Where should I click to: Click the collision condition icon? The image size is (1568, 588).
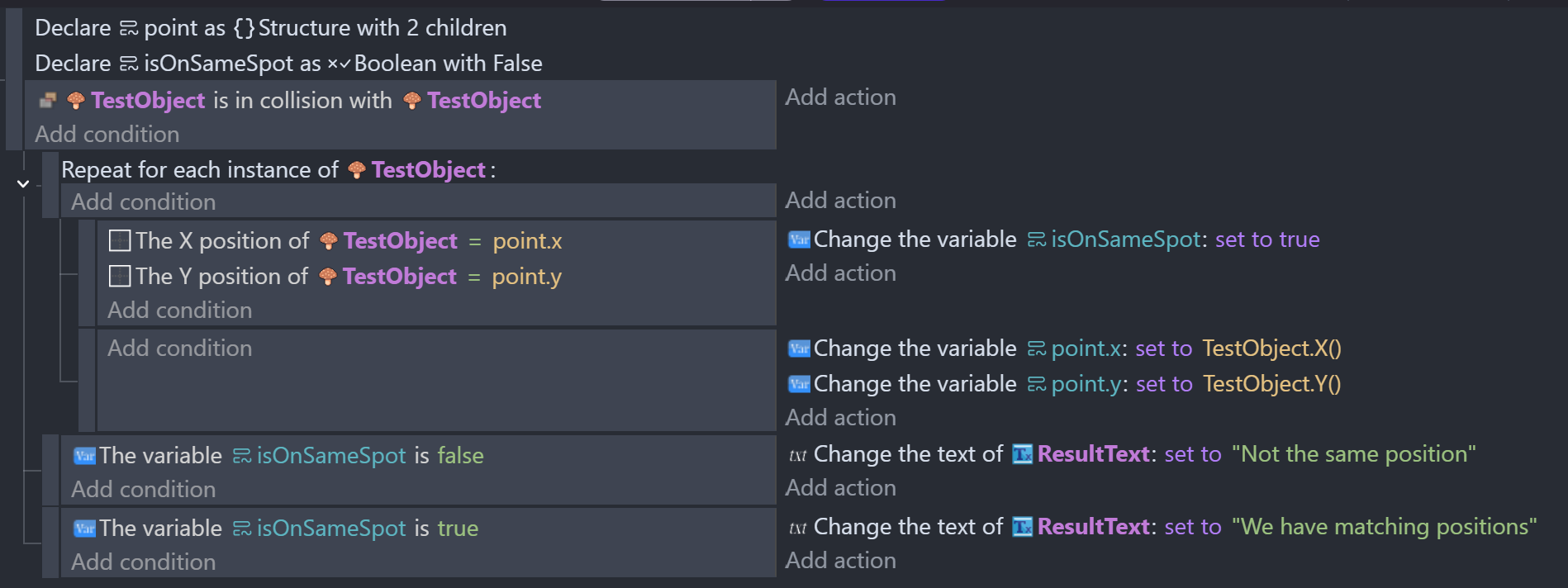(48, 101)
